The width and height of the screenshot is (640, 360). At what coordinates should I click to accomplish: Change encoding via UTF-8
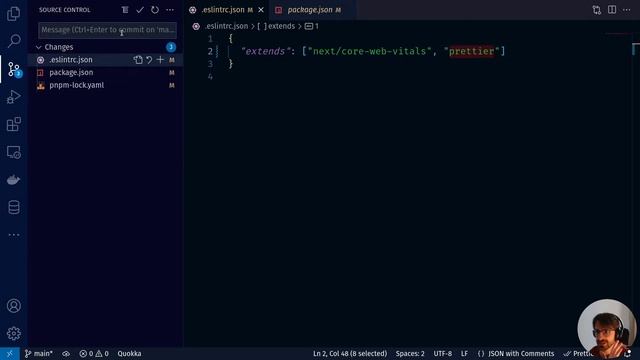click(x=442, y=353)
